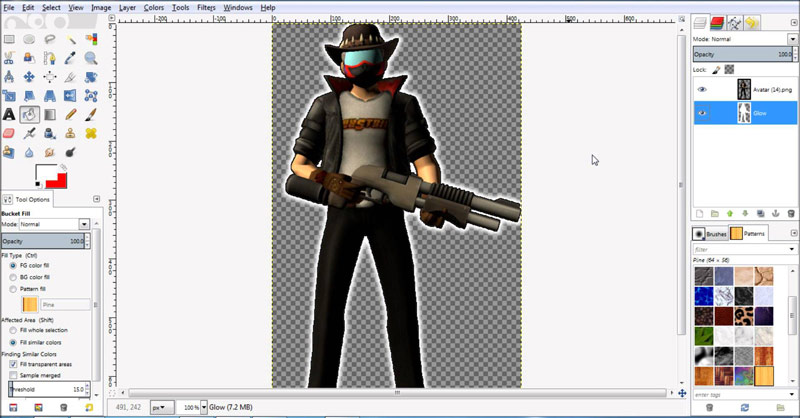This screenshot has height=418, width=800.
Task: Select the Move tool
Action: pos(29,77)
